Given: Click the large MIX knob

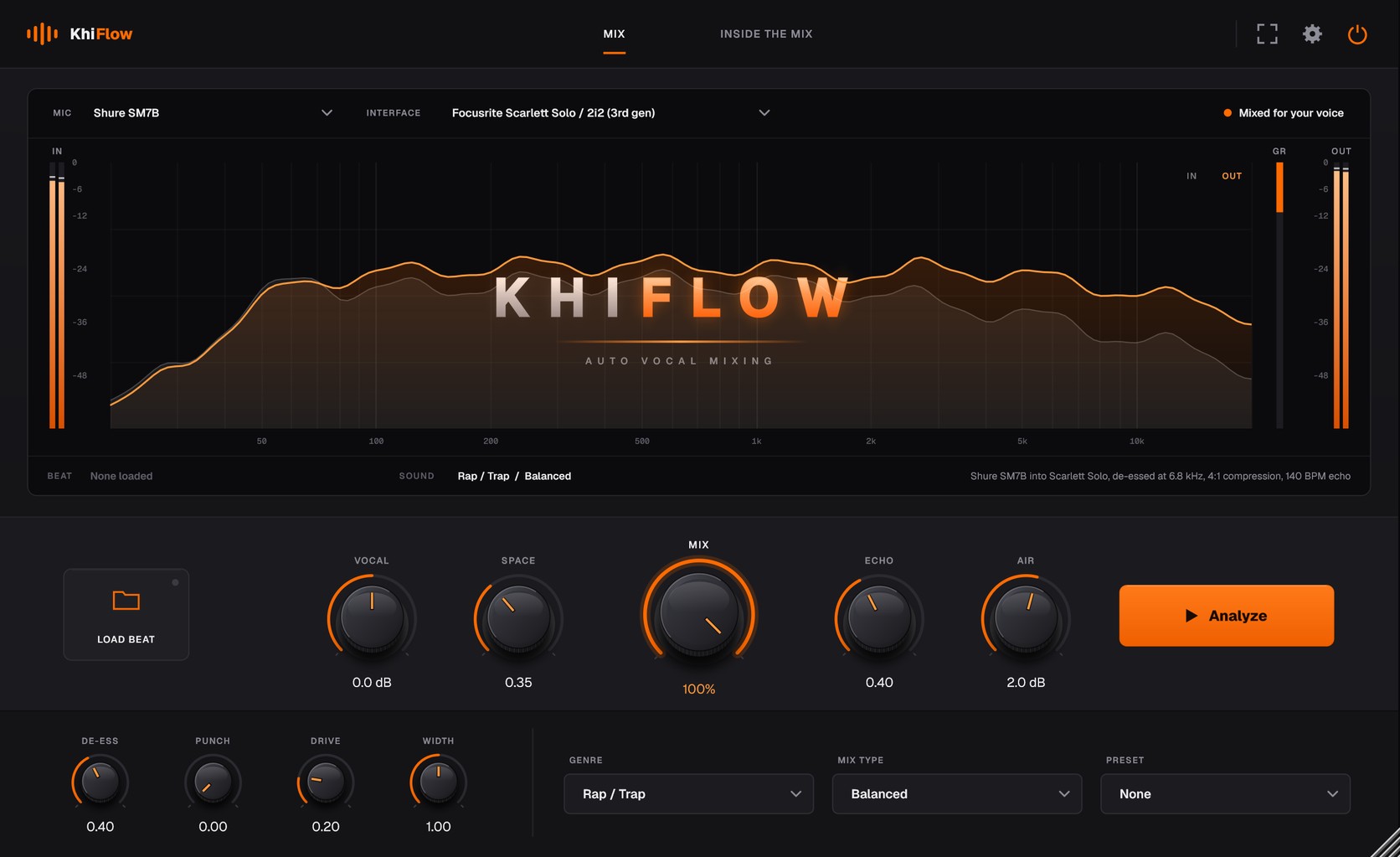Looking at the screenshot, I should point(698,613).
